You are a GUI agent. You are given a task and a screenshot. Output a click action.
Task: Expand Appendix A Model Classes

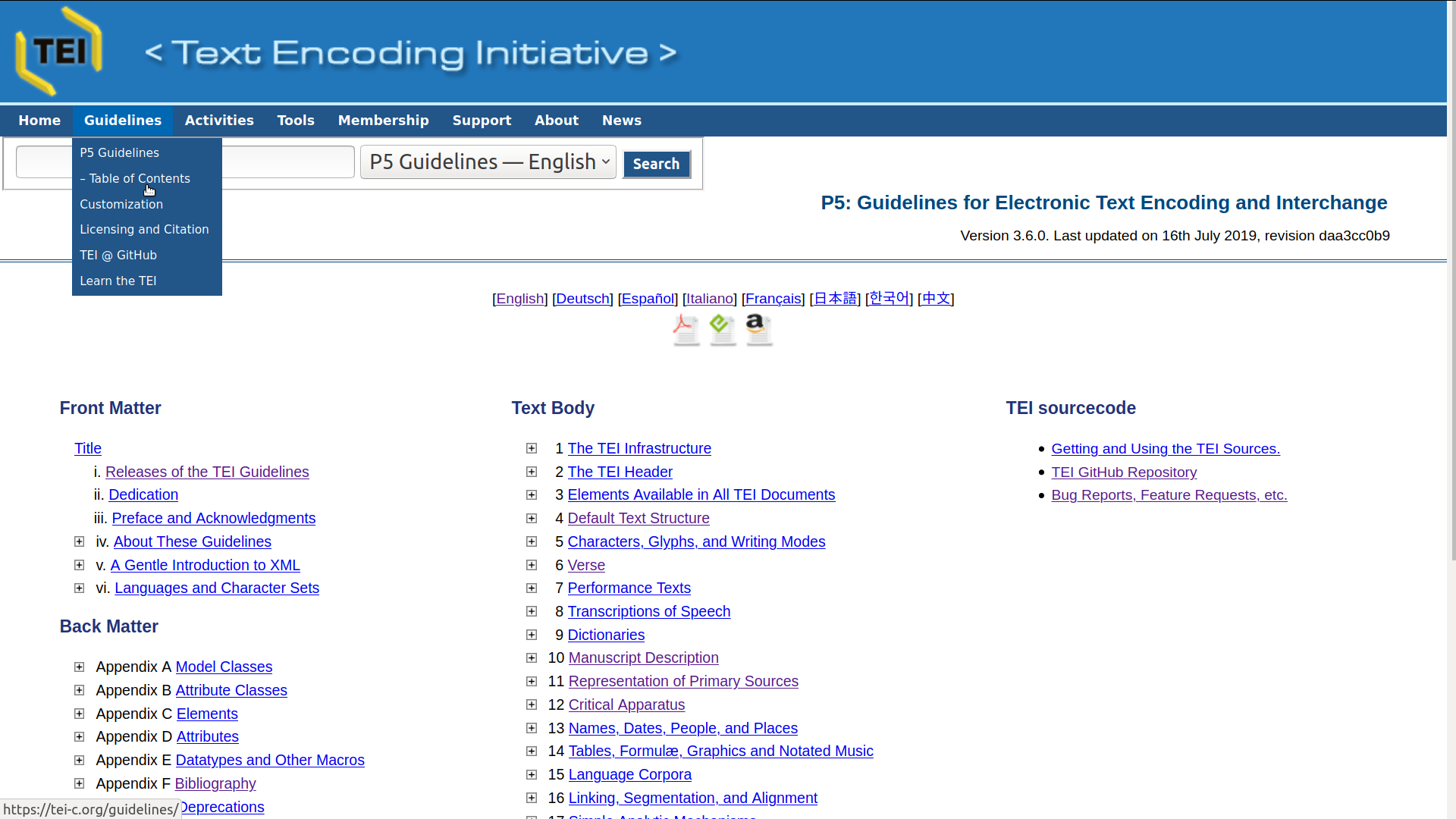pos(79,667)
